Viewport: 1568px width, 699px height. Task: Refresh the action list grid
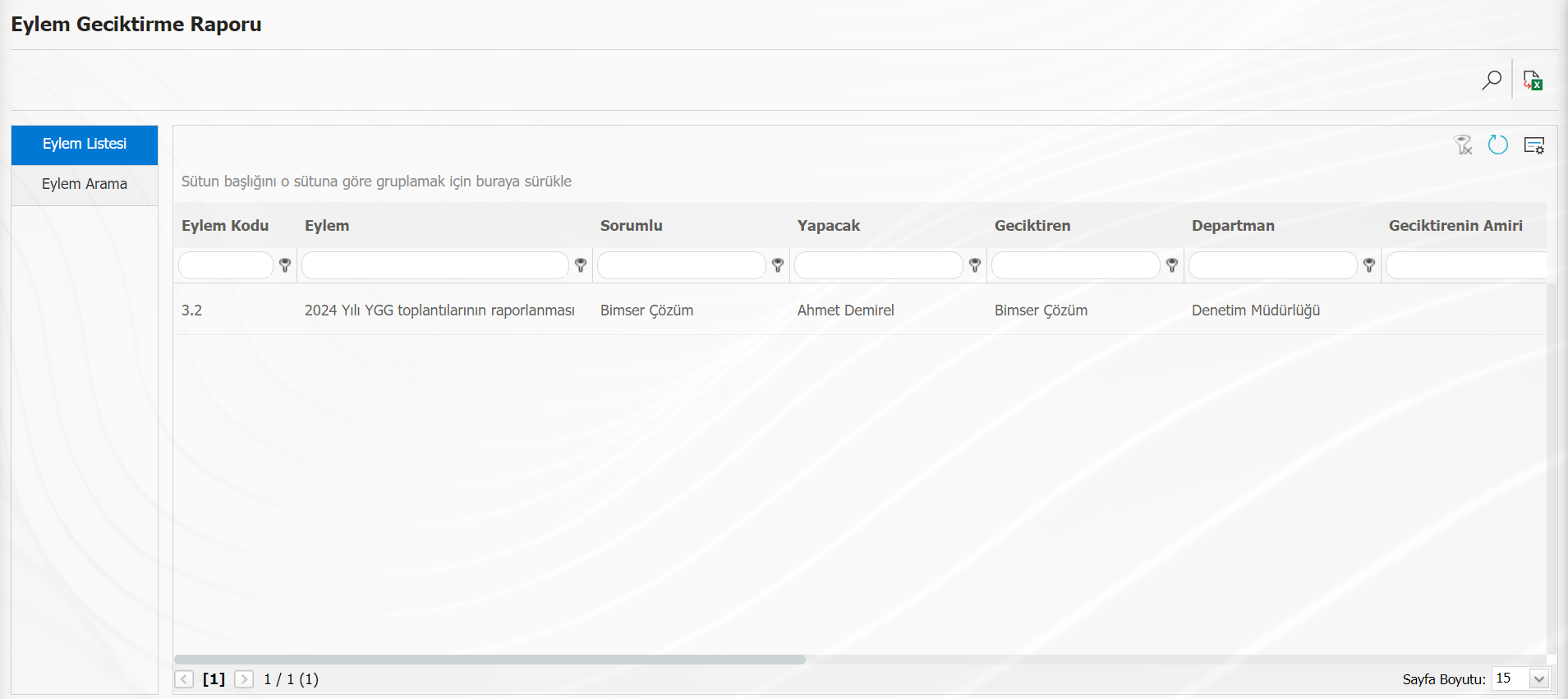1498,145
